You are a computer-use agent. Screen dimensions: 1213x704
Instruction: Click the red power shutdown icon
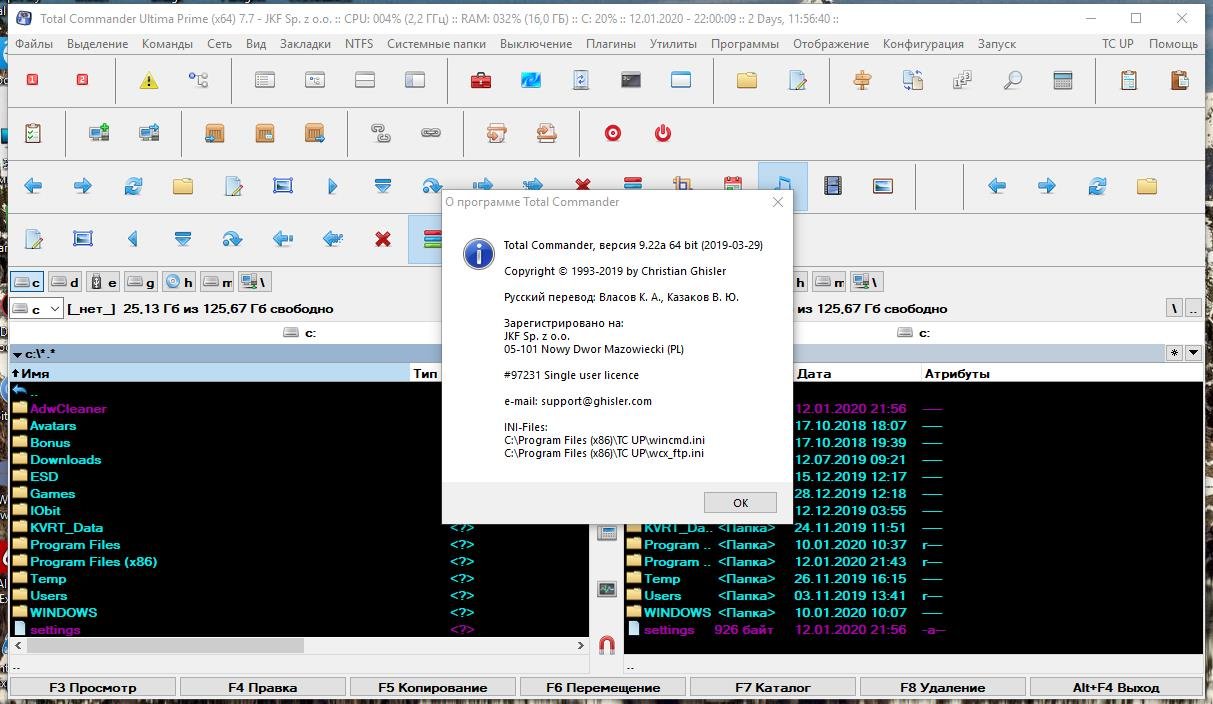[663, 133]
